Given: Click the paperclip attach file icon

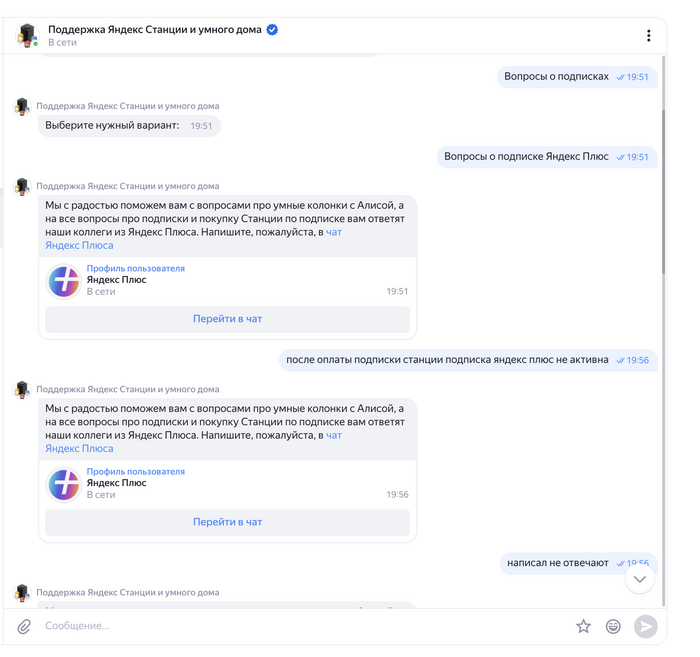Looking at the screenshot, I should coord(25,626).
